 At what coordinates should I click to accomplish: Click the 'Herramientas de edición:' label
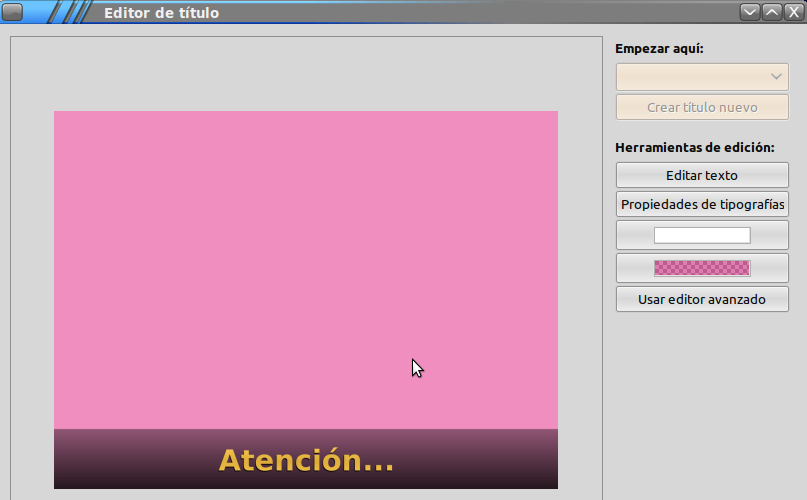pos(695,147)
